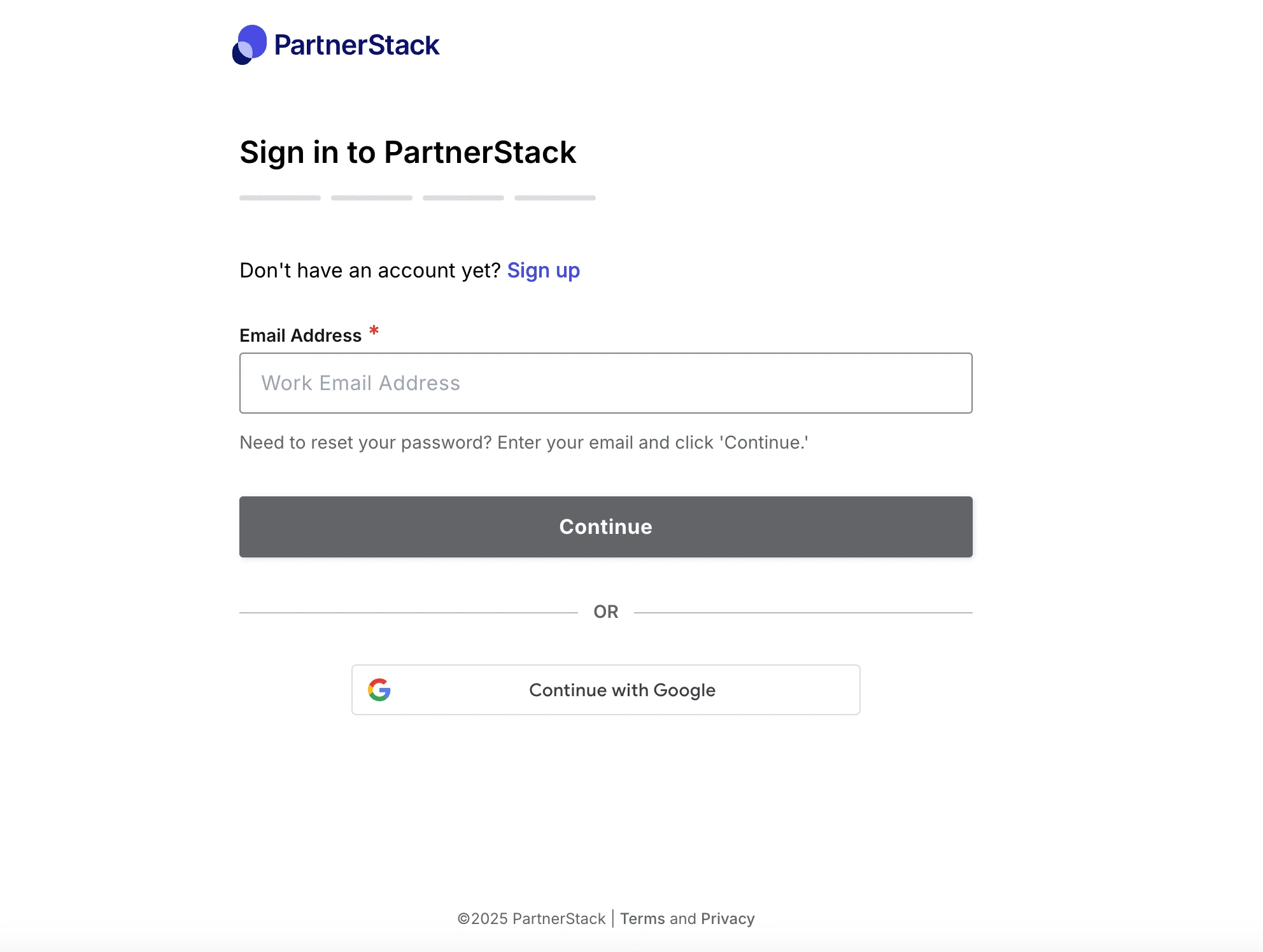Click the third progress bar segment
The height and width of the screenshot is (952, 1263).
pos(463,198)
